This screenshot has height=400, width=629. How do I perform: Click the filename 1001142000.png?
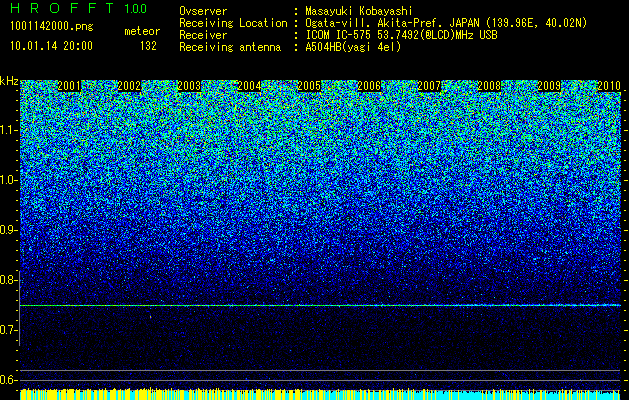[52, 27]
